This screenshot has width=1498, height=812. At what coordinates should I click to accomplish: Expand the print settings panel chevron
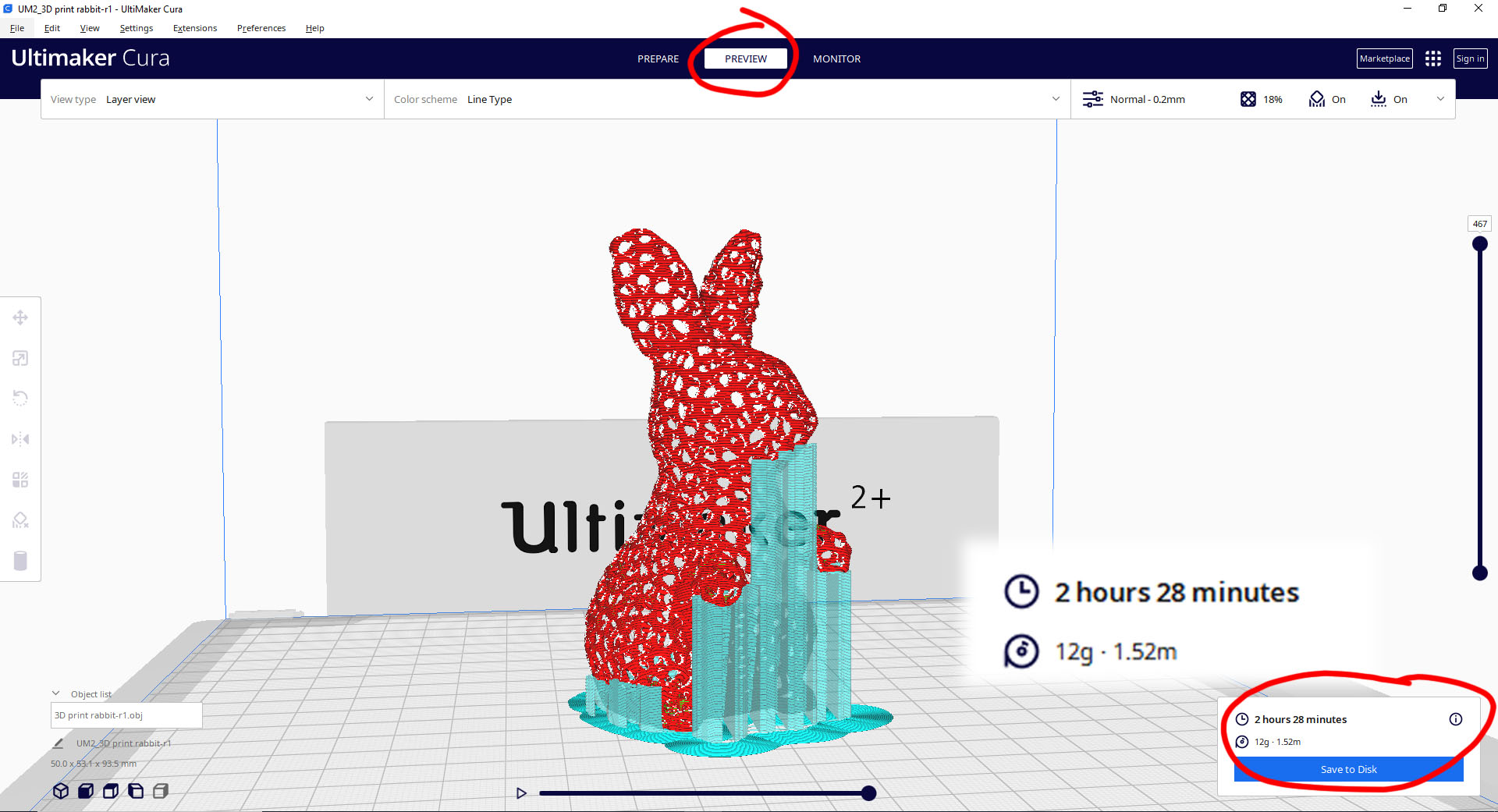[x=1440, y=99]
